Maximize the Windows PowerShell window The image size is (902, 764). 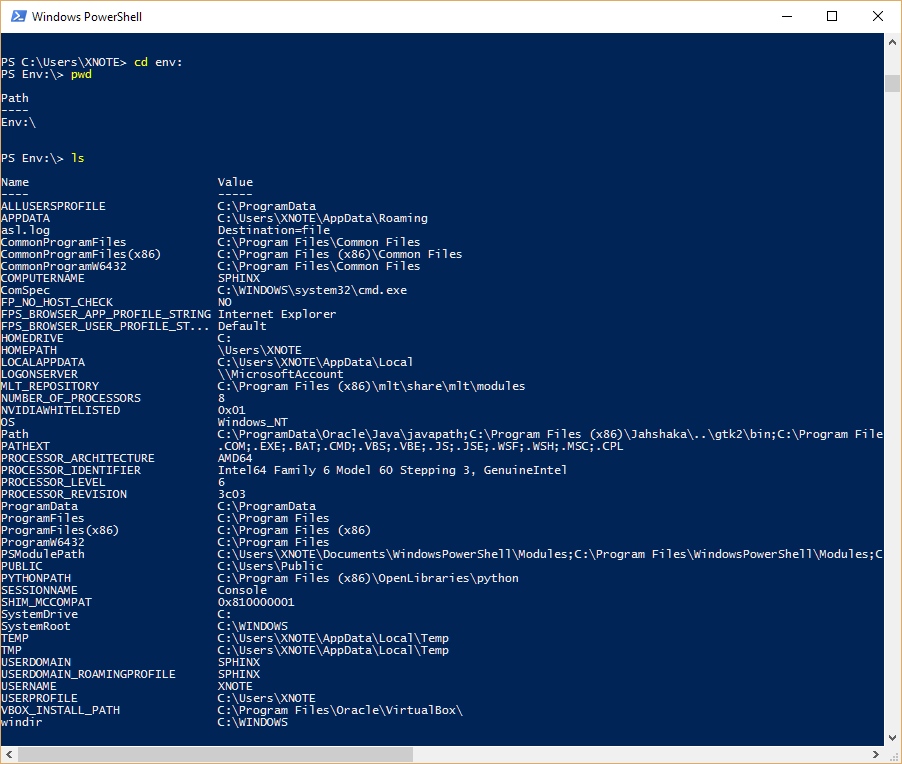(832, 16)
